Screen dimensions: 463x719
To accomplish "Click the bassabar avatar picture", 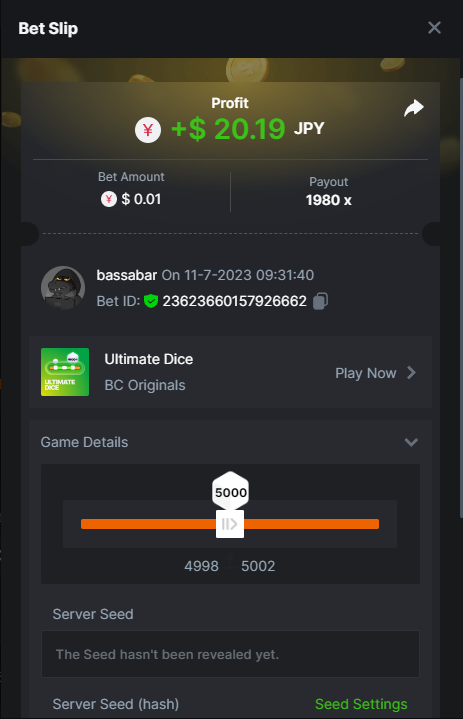I will coord(63,288).
